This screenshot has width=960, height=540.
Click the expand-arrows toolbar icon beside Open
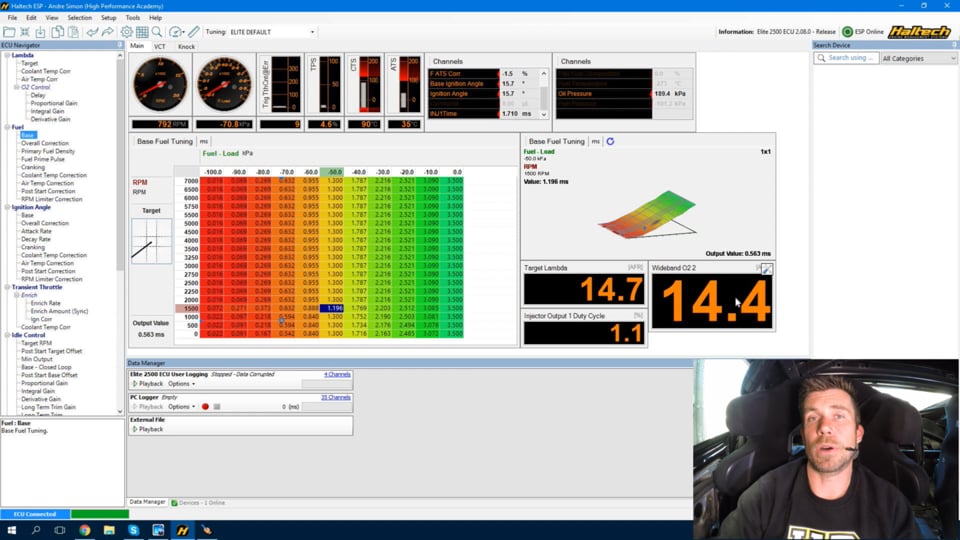pos(25,32)
